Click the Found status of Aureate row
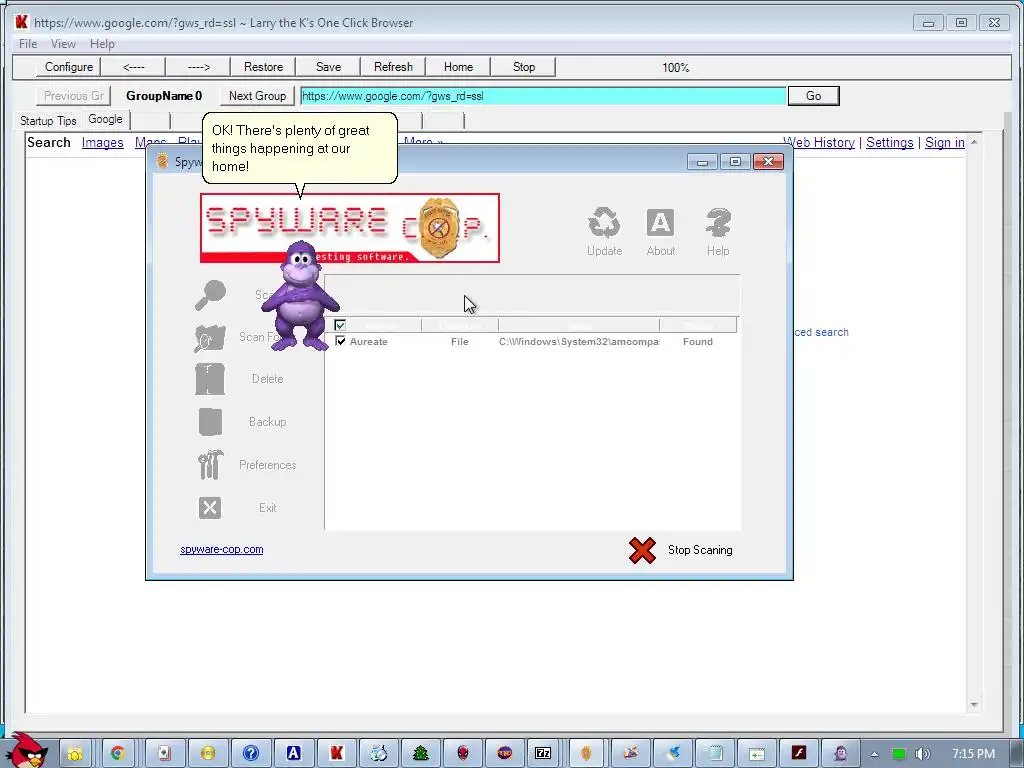The width and height of the screenshot is (1024, 768). [697, 342]
